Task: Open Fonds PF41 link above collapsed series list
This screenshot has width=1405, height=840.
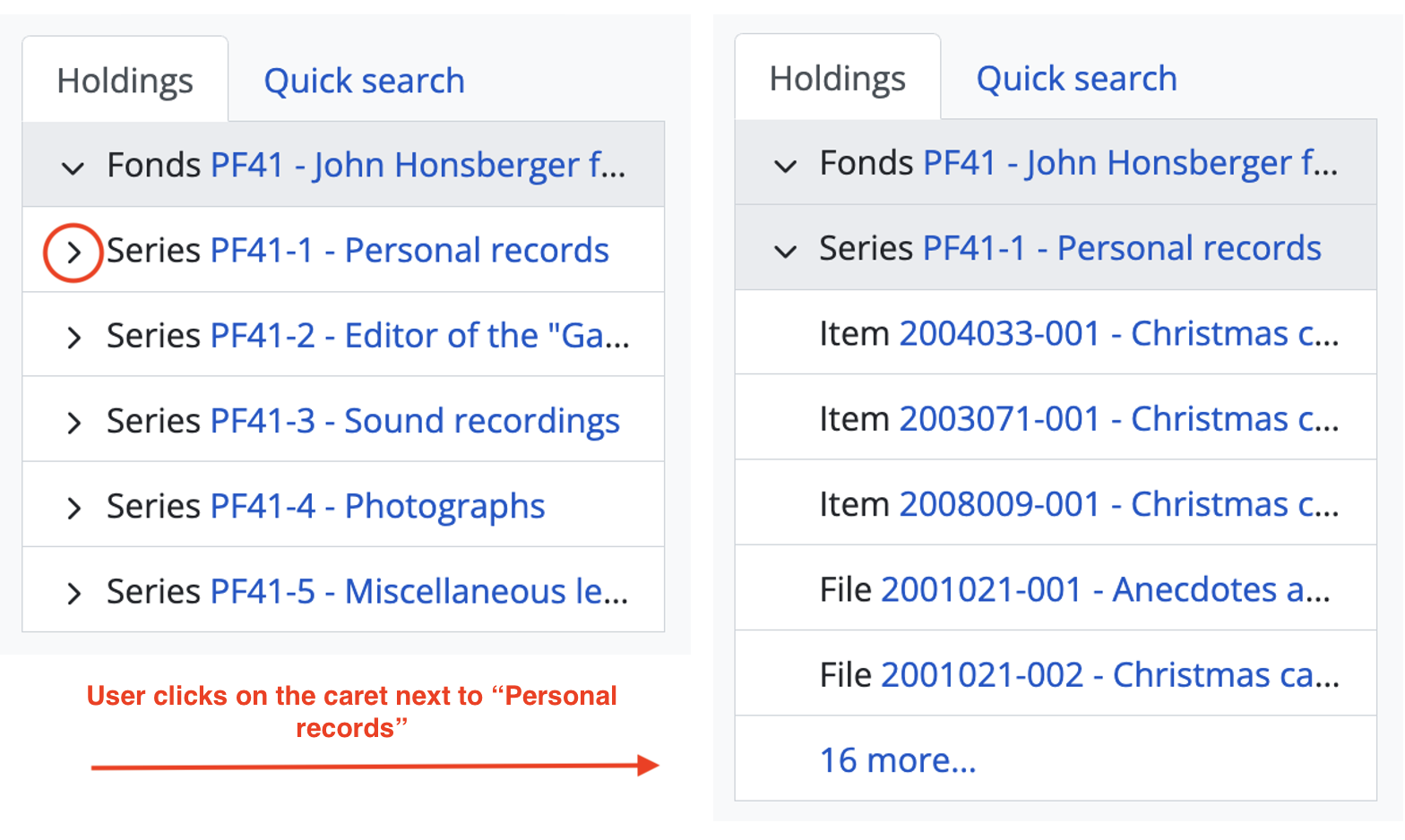Action: point(418,165)
